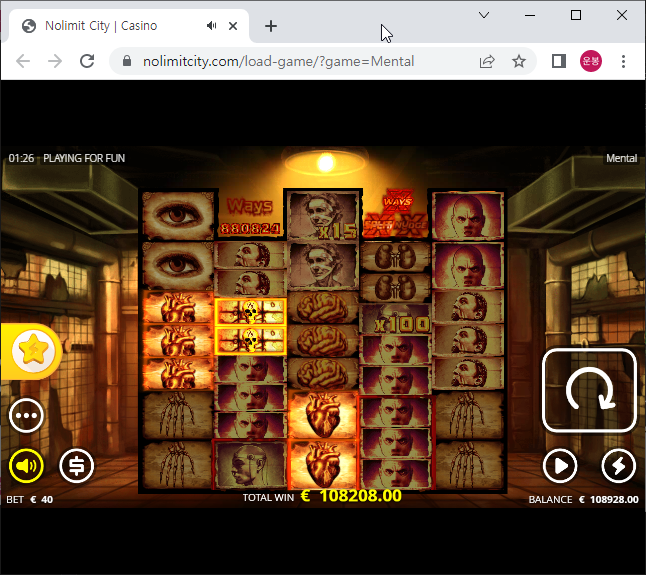The width and height of the screenshot is (646, 575).
Task: Bookmark this page with the star icon
Action: (x=519, y=61)
